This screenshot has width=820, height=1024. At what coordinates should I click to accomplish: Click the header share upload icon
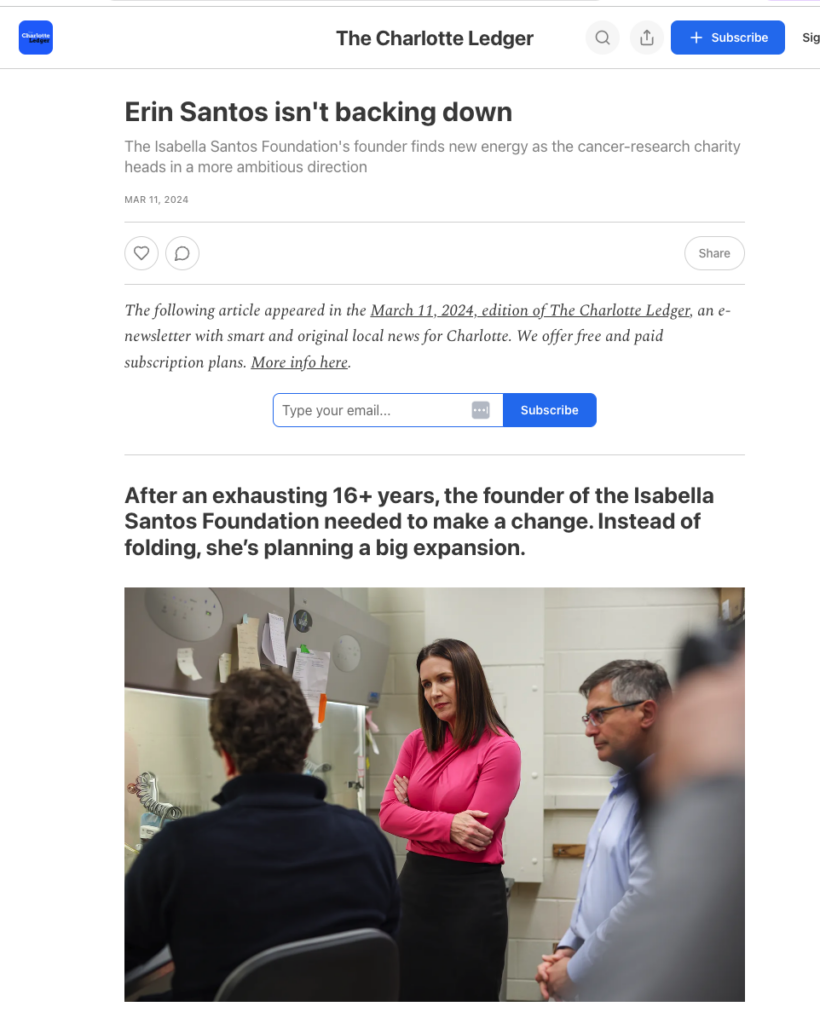coord(646,38)
